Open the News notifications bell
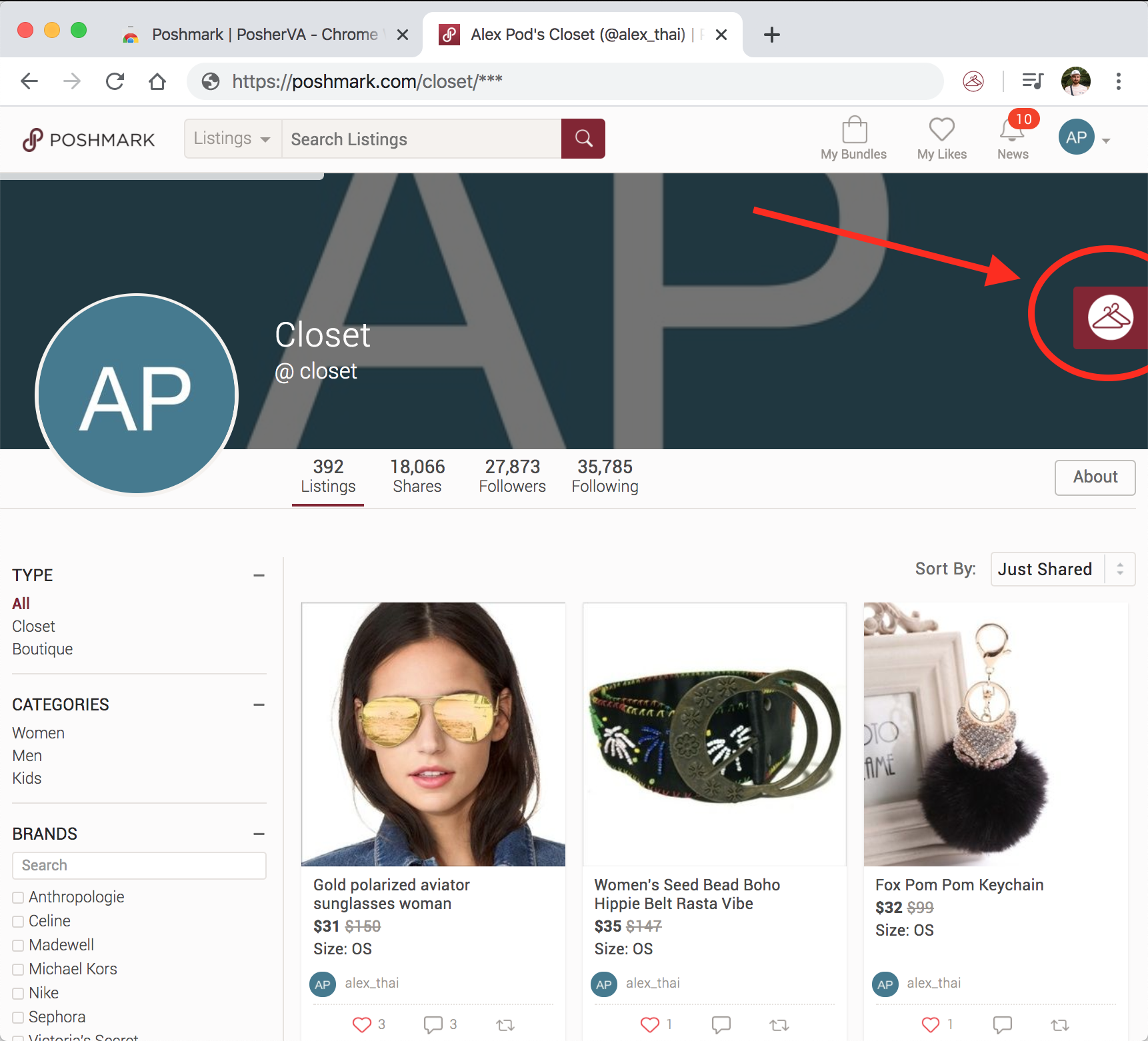Screen dimensions: 1148x1041 pos(1012,131)
